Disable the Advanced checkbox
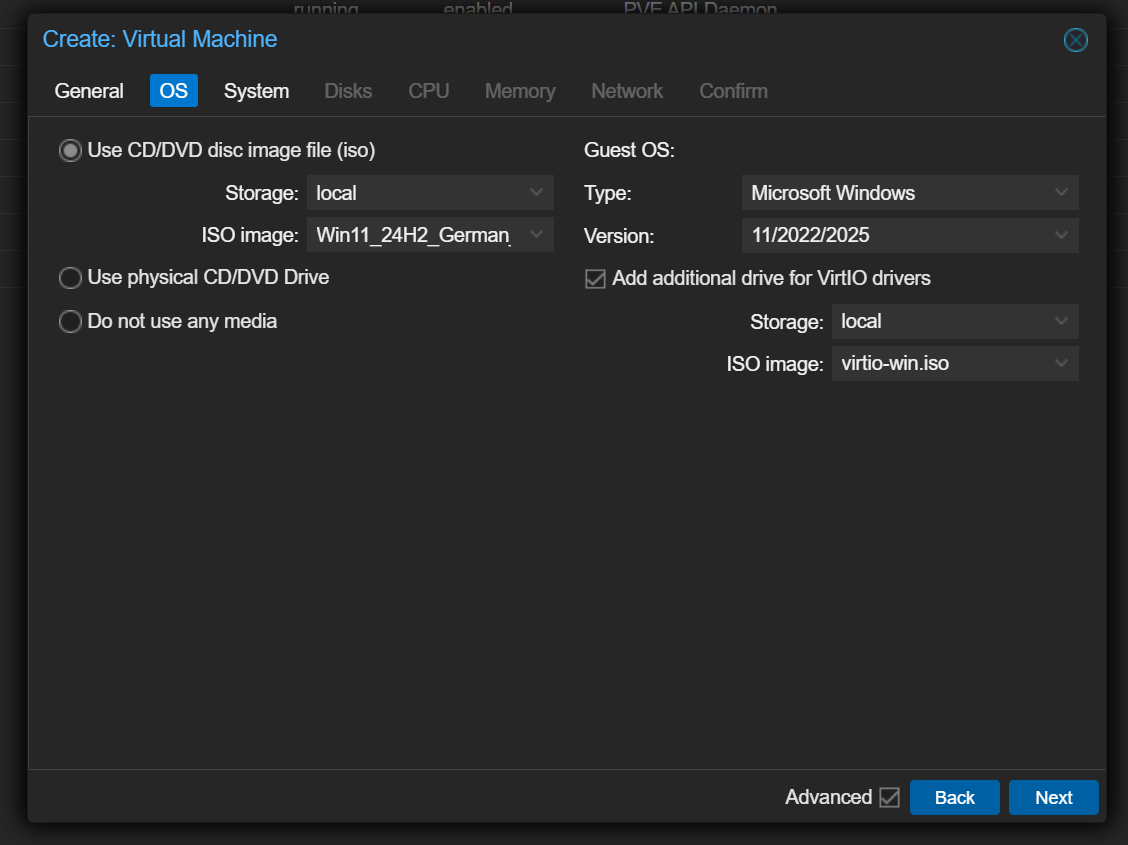 (x=889, y=798)
